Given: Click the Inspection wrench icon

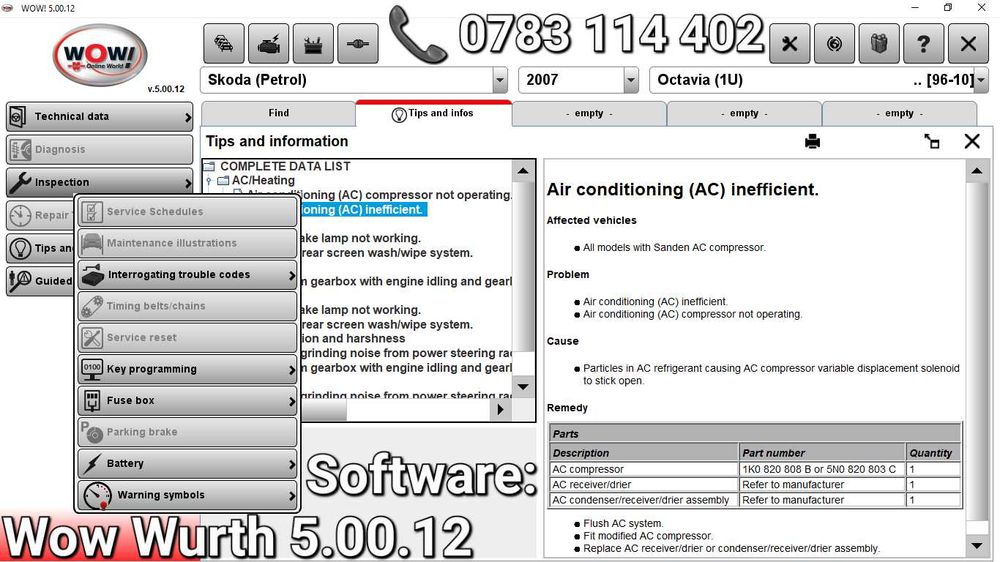Looking at the screenshot, I should 20,182.
